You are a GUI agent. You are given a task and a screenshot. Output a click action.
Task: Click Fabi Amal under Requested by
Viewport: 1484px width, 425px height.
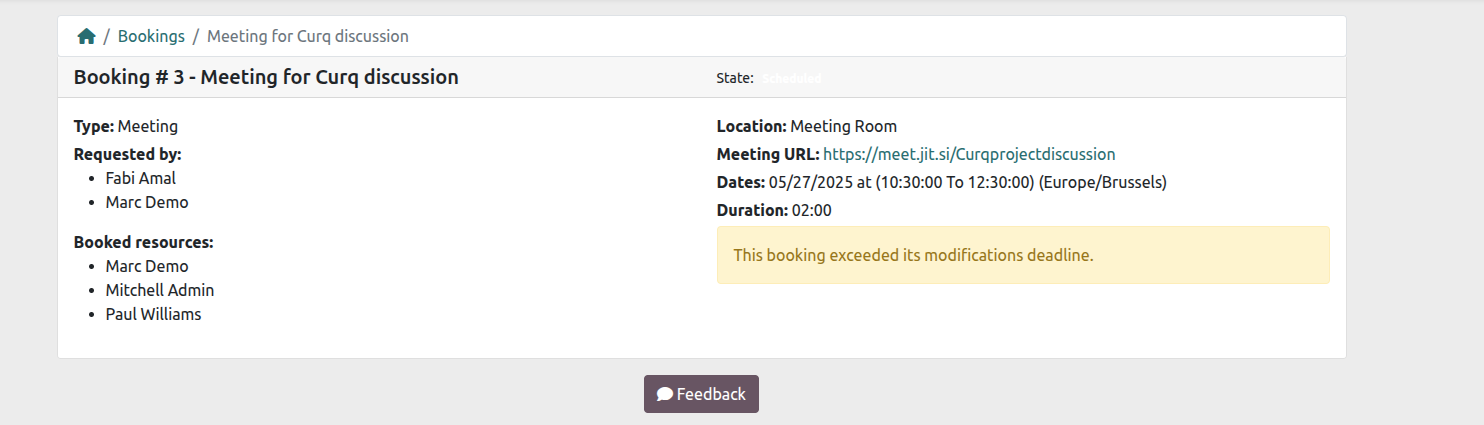[140, 178]
